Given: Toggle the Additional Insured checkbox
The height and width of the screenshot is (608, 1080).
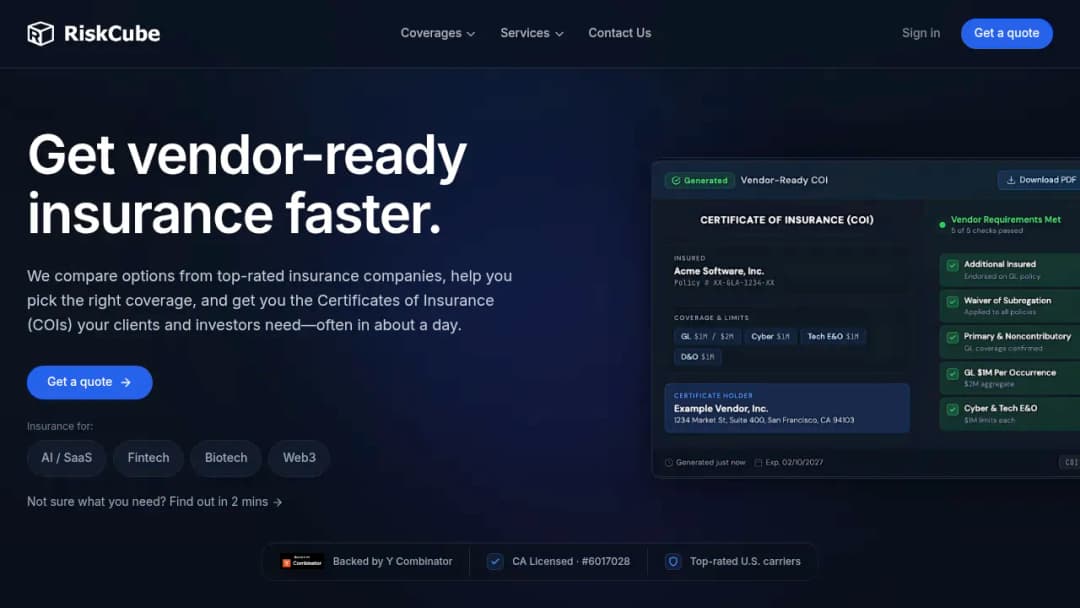Looking at the screenshot, I should tap(953, 265).
